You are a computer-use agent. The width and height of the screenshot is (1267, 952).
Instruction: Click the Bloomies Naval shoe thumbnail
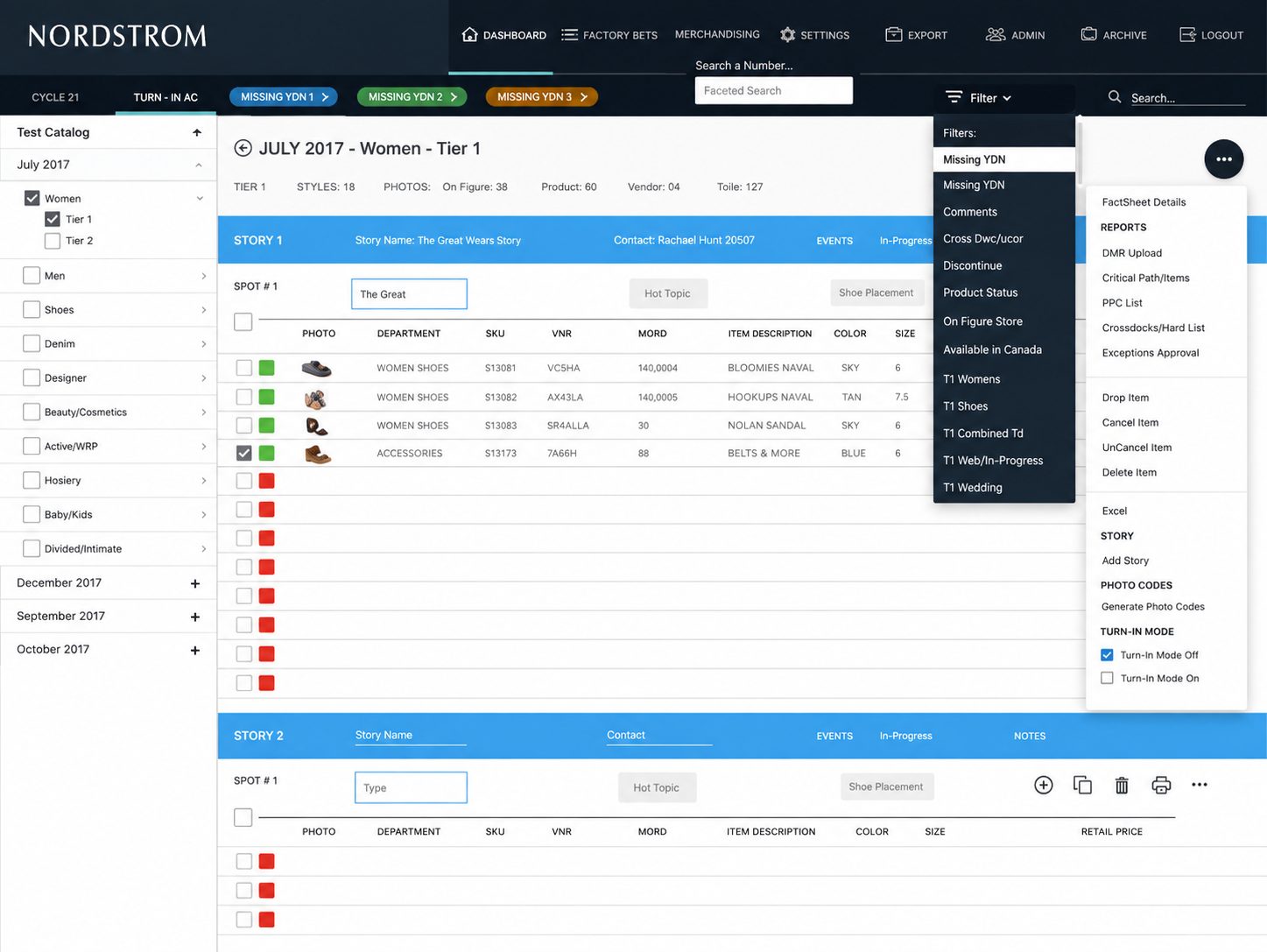pos(317,368)
